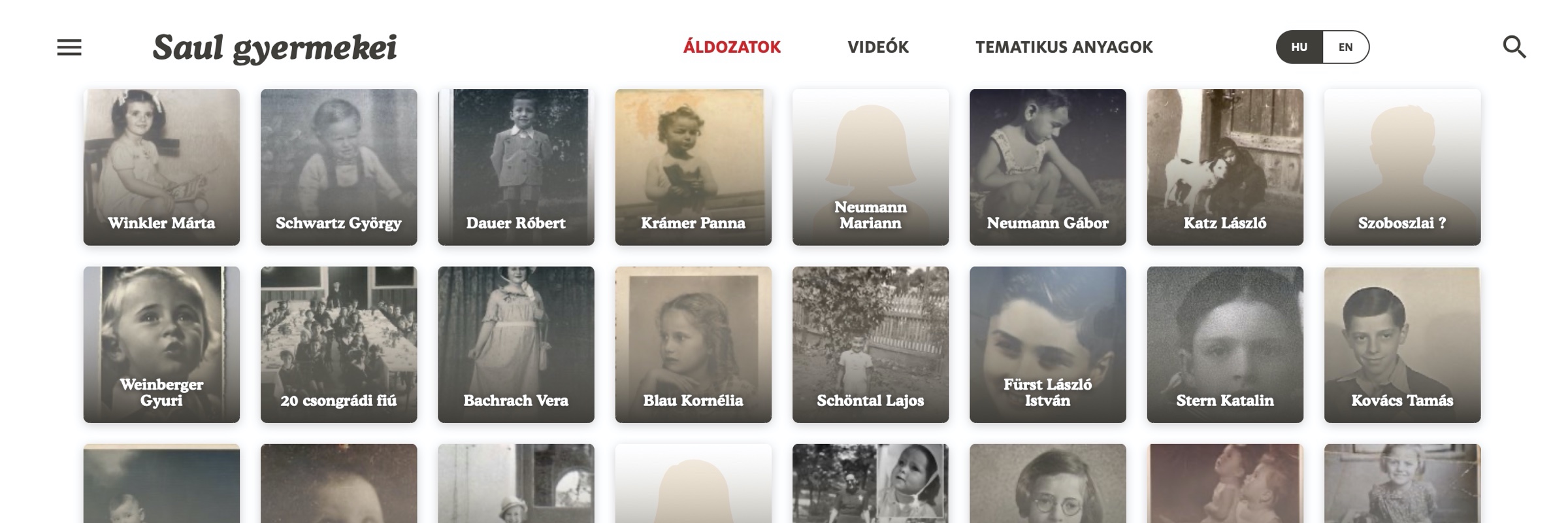Select the Blau Kornélia portrait
This screenshot has width=1568, height=523.
pos(693,345)
